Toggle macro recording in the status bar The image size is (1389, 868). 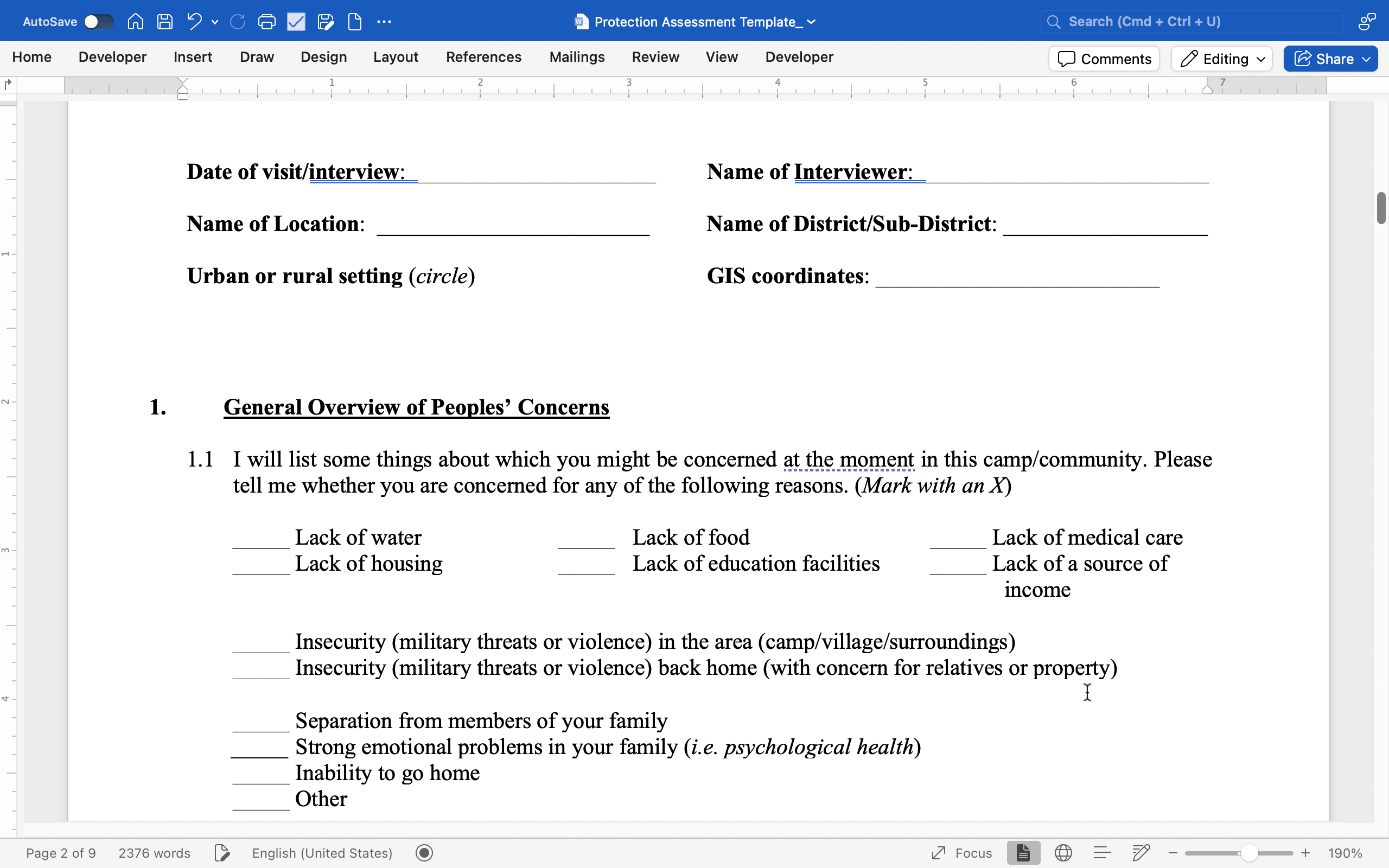pos(424,853)
